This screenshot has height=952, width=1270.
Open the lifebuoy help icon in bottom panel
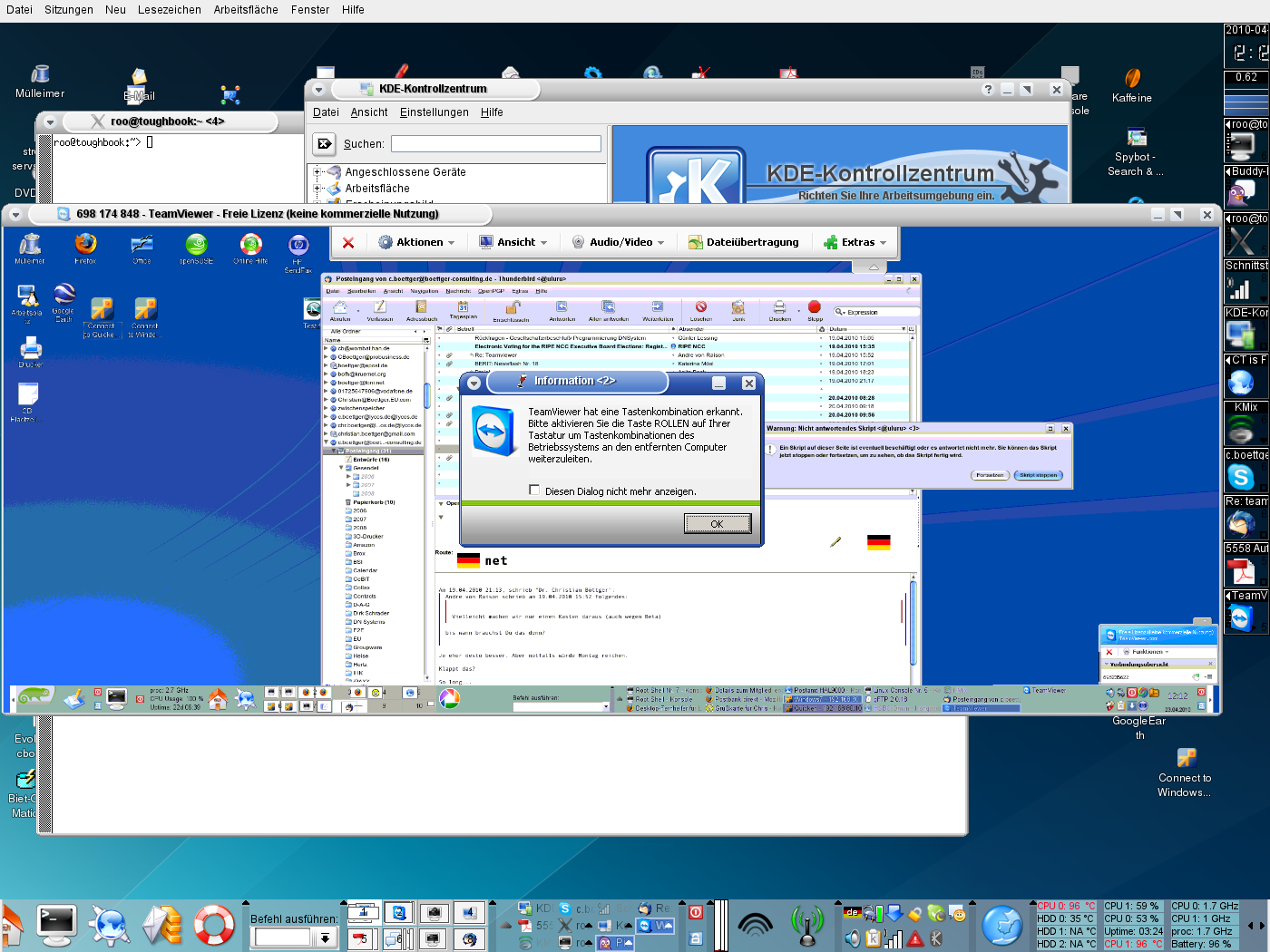[214, 927]
